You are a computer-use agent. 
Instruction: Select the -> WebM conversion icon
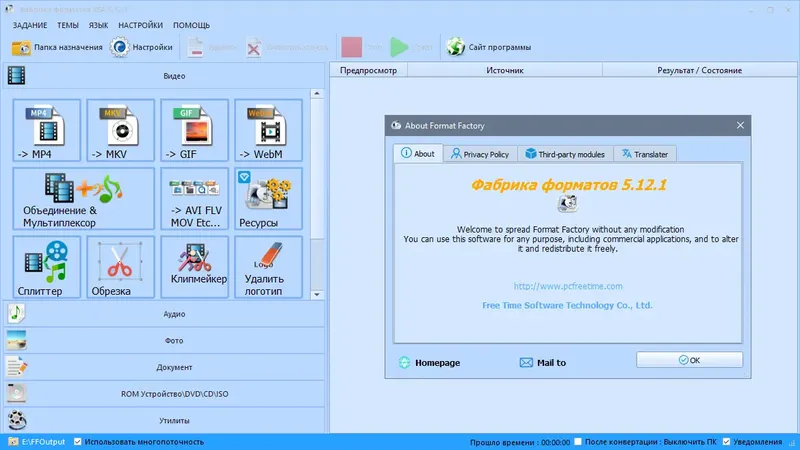coord(268,130)
